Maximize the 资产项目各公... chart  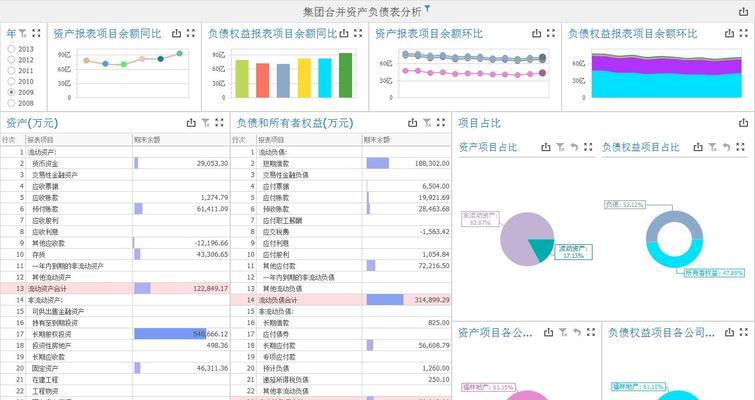(591, 332)
